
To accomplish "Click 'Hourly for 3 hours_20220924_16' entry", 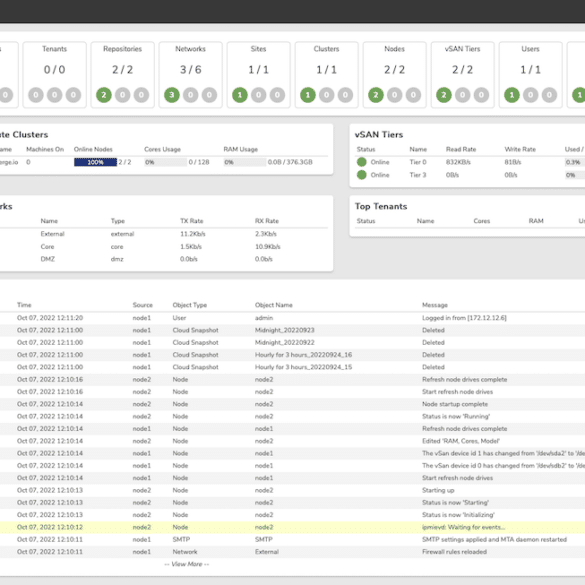I will 303,355.
